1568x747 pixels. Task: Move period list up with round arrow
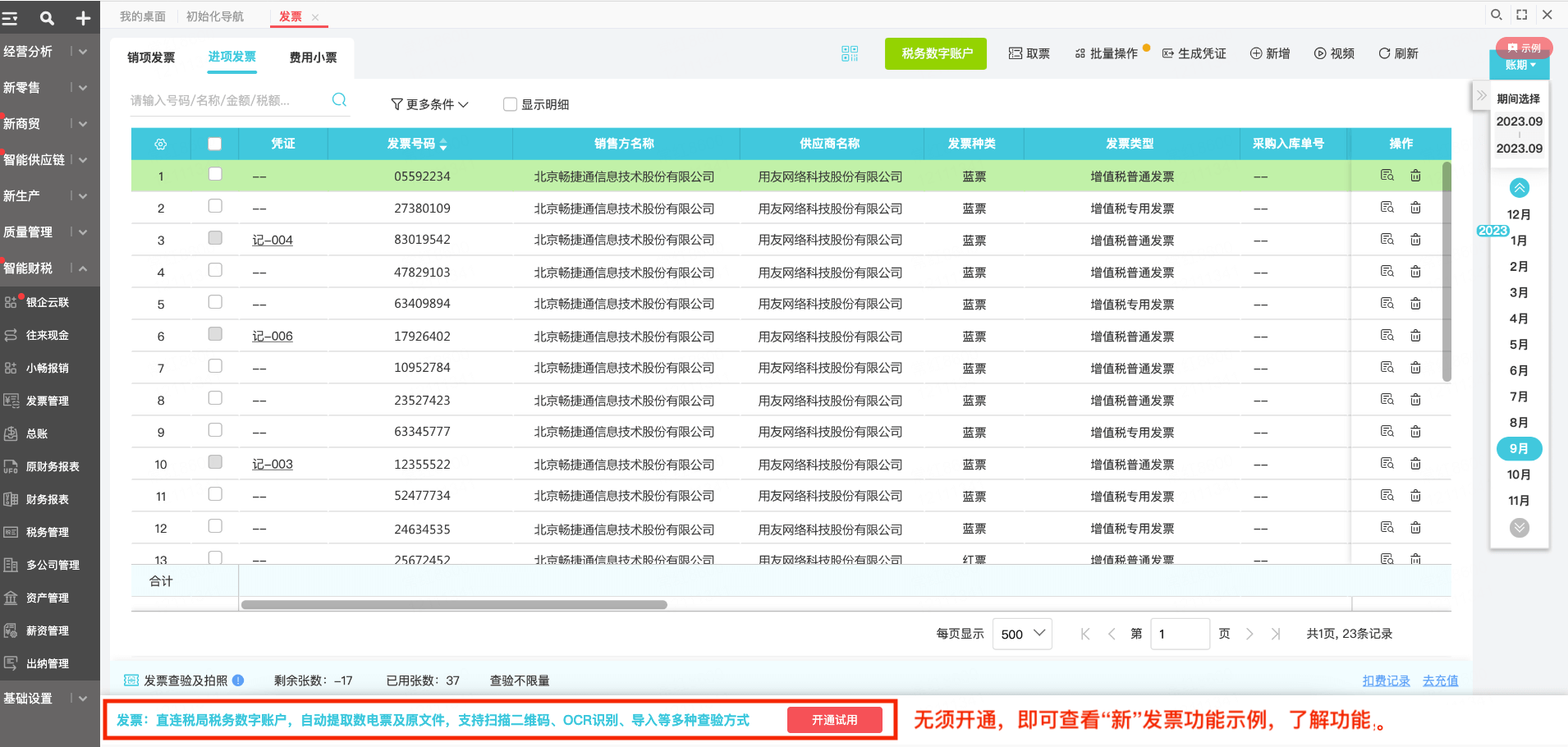(x=1520, y=188)
